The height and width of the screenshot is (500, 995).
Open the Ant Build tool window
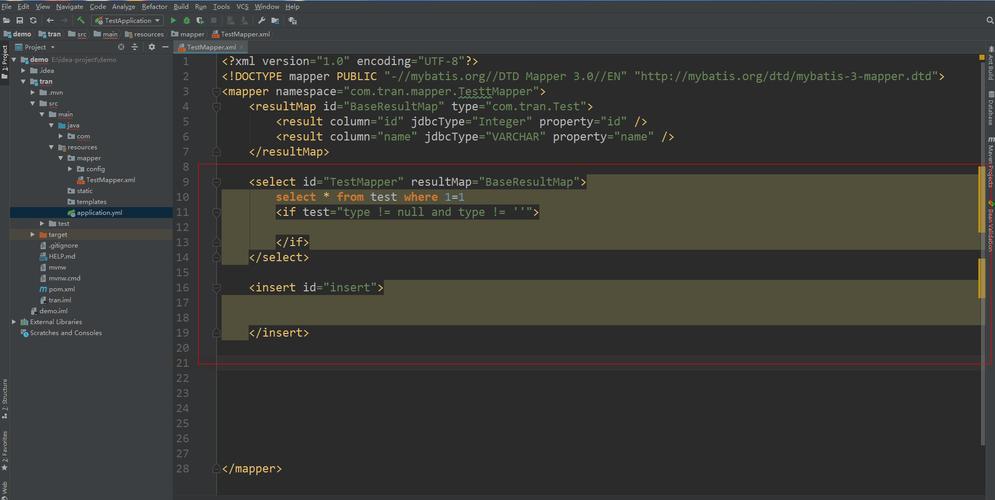(990, 63)
